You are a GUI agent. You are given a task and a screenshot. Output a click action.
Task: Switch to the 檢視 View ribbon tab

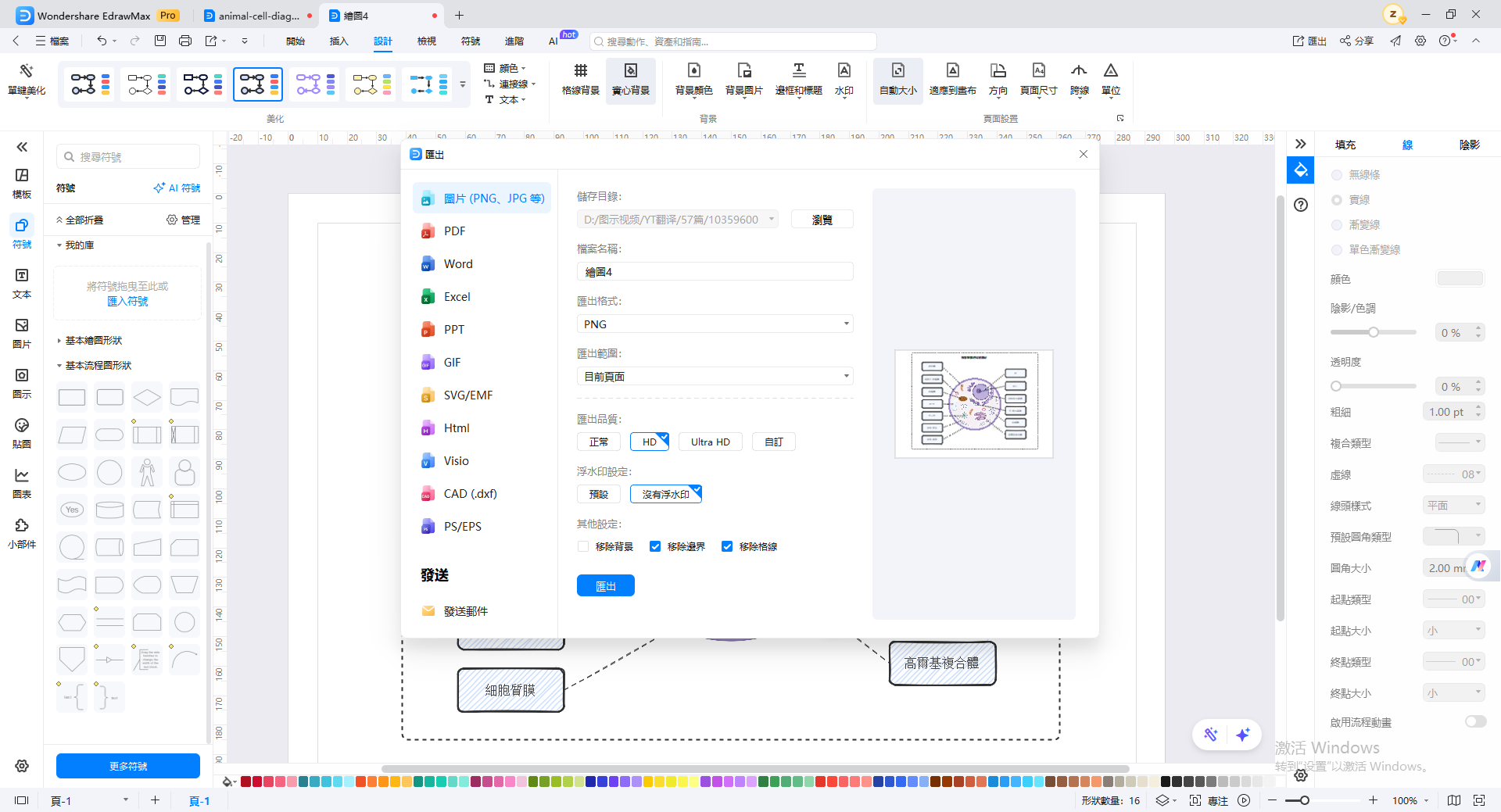point(427,41)
